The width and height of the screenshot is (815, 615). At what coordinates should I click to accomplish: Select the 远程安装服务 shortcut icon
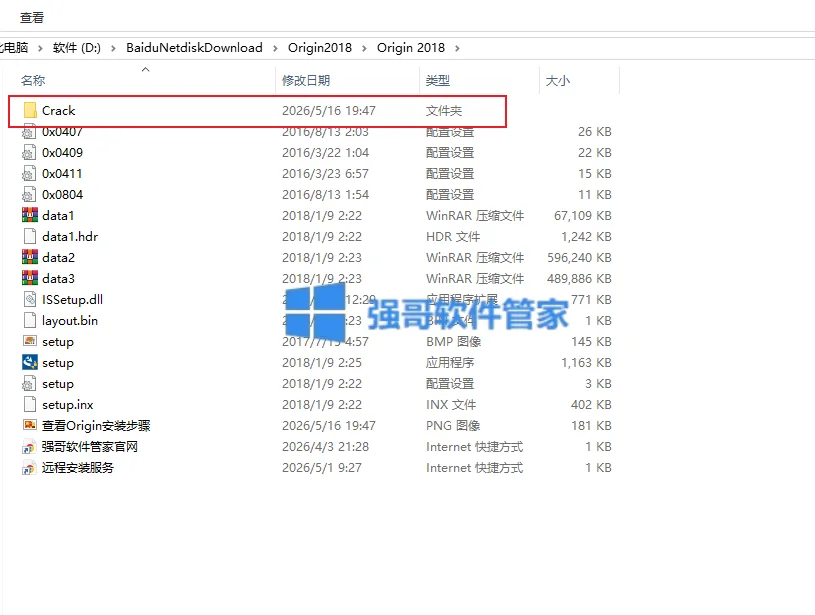[x=29, y=467]
